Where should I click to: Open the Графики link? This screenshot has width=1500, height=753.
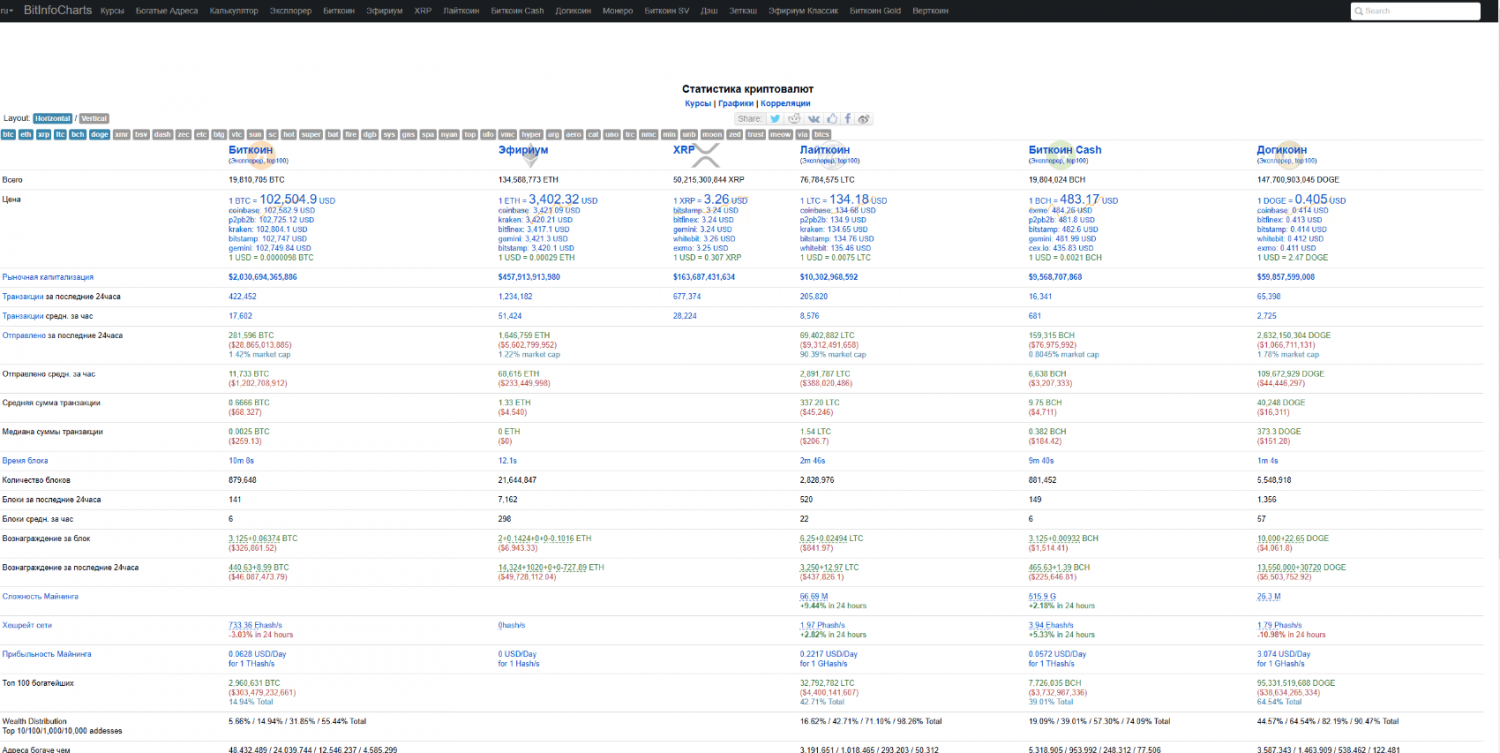click(736, 103)
